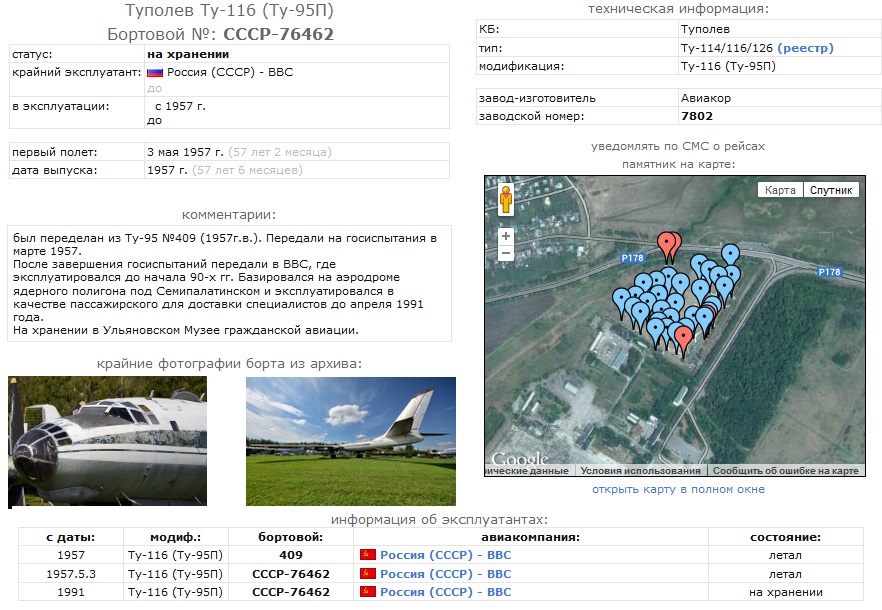Click the Google logo on the map
The width and height of the screenshot is (882, 610).
520,461
